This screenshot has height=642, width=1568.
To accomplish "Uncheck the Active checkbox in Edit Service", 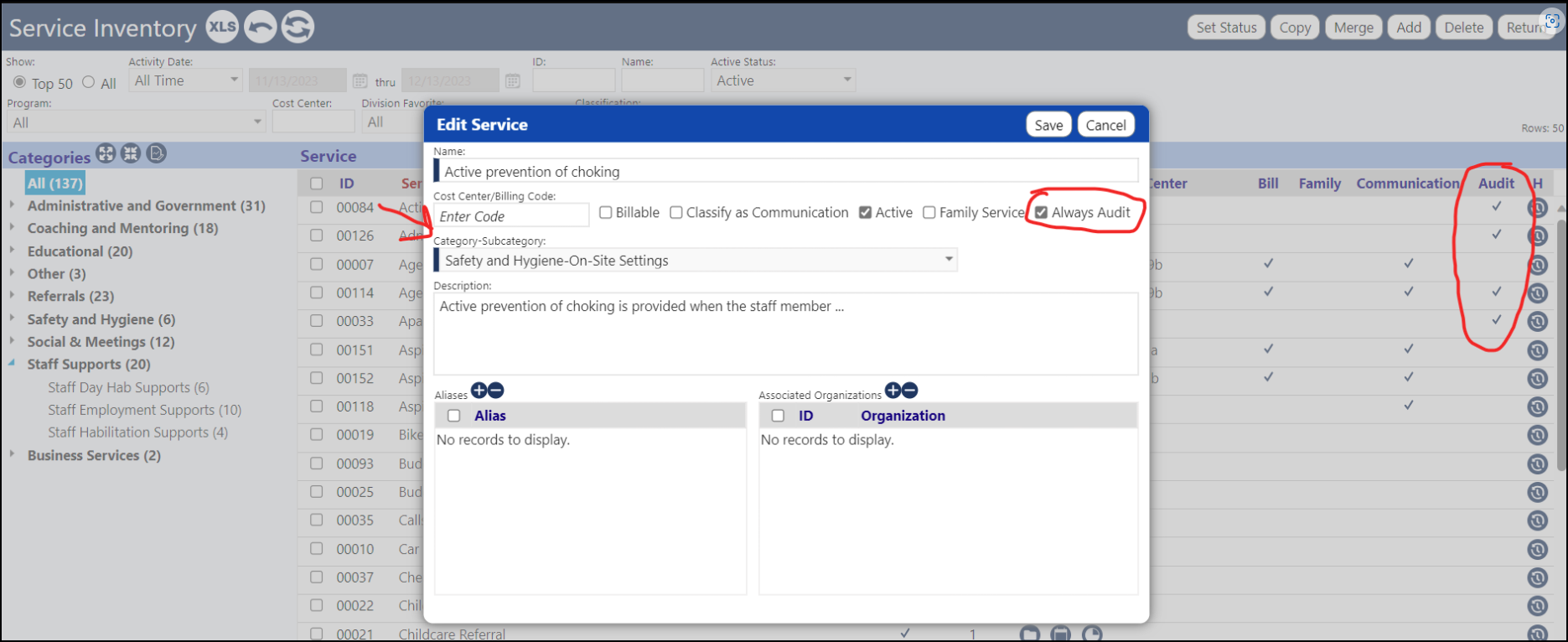I will pos(866,213).
